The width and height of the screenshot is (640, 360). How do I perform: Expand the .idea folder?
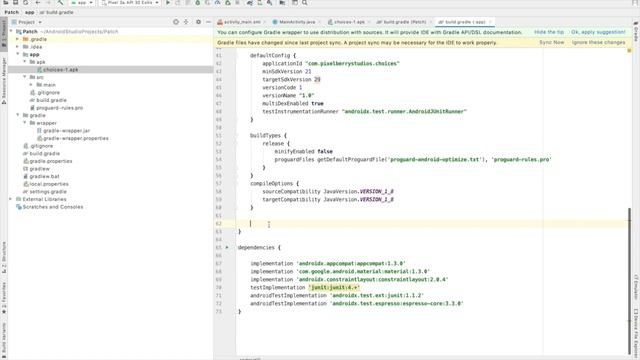click(18, 47)
